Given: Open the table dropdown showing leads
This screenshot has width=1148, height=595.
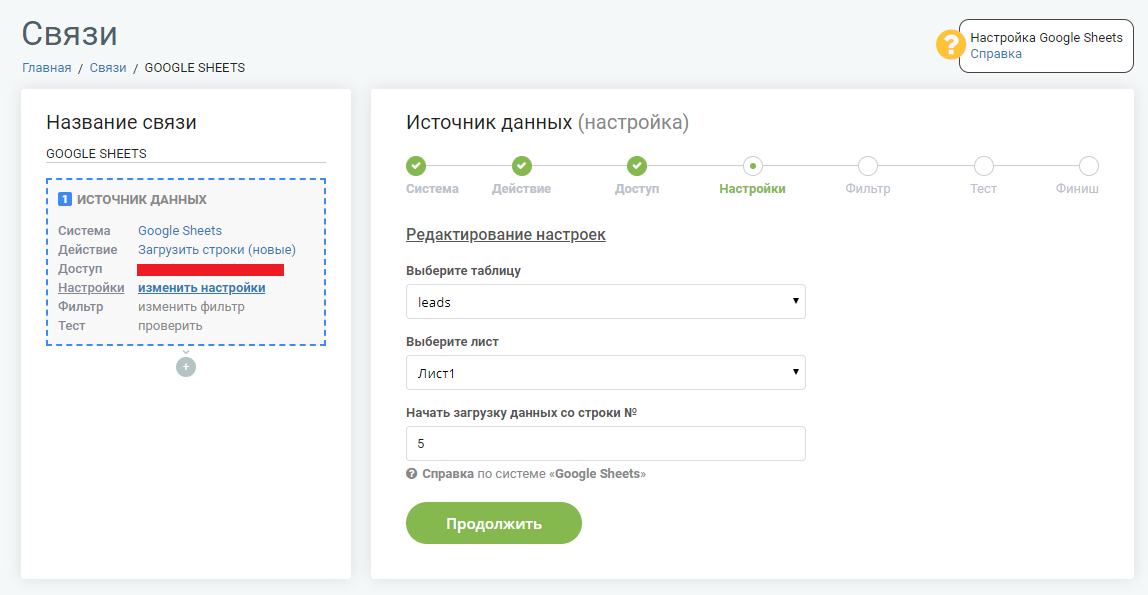Looking at the screenshot, I should tap(605, 302).
